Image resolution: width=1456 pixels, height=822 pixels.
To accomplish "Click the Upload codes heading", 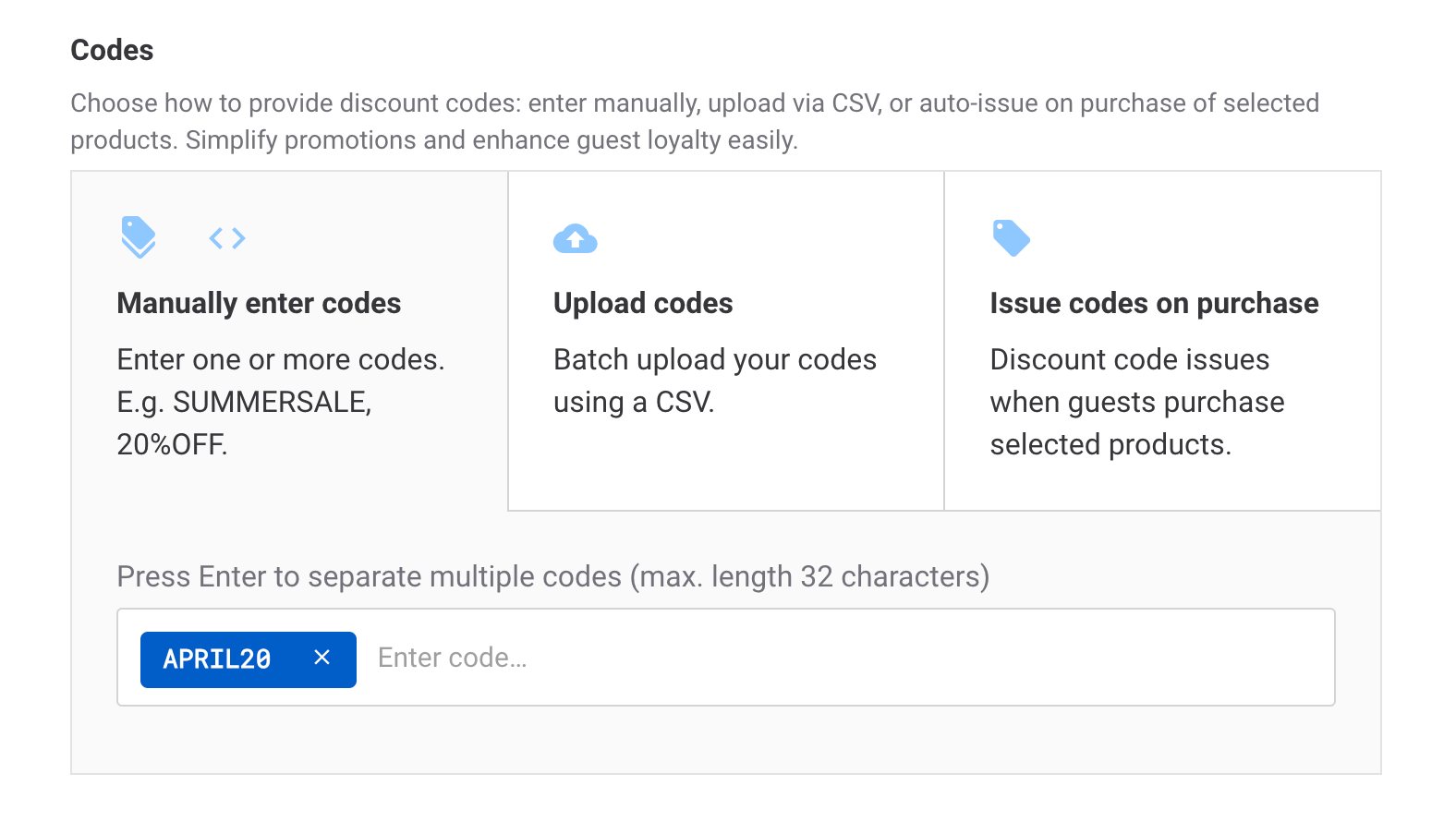I will (x=642, y=303).
